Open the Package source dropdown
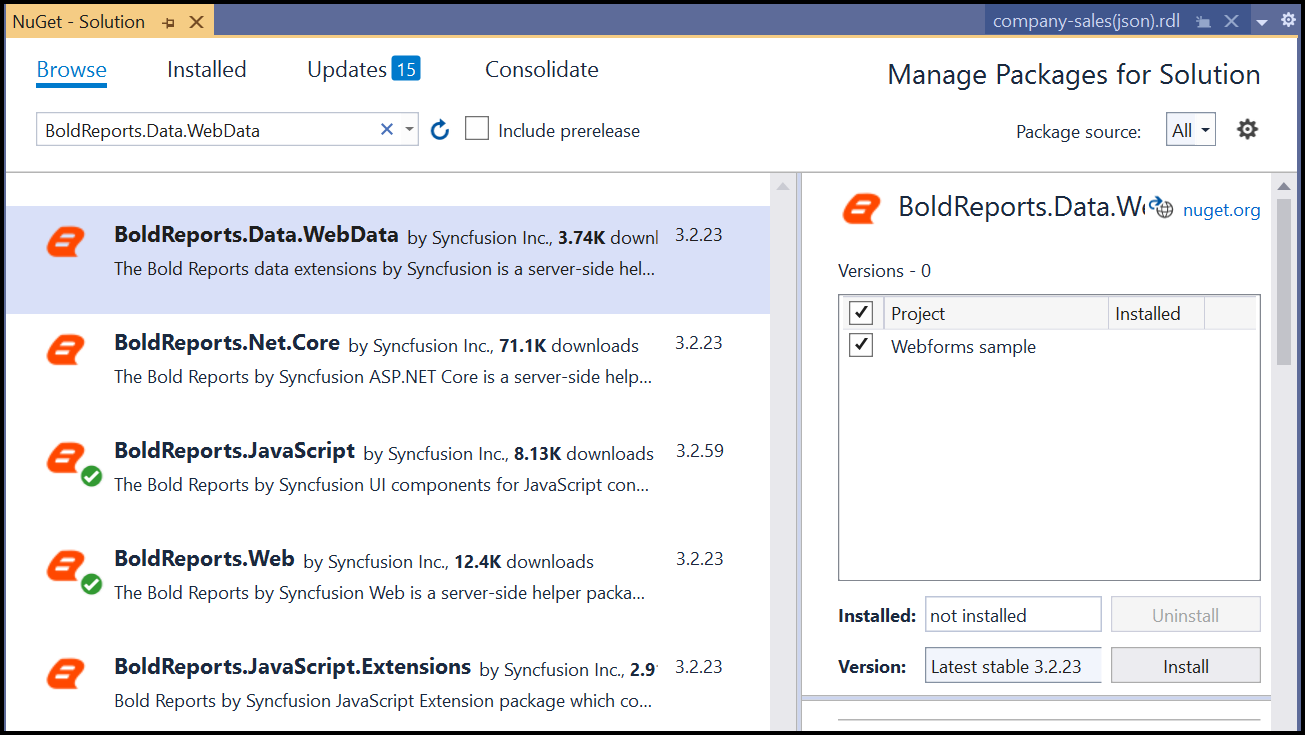 click(x=1190, y=130)
